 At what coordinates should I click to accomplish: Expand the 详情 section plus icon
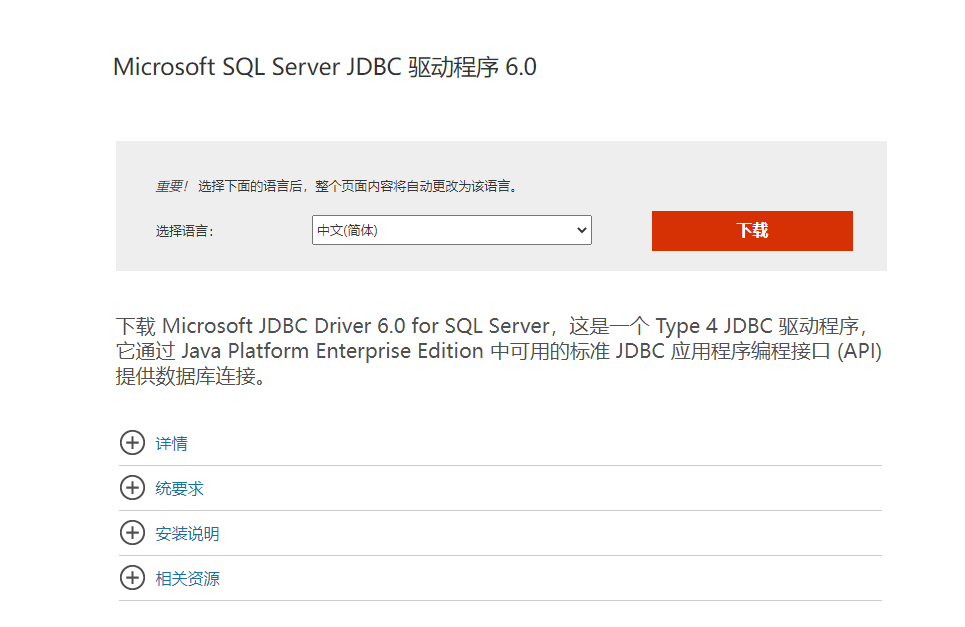(132, 442)
